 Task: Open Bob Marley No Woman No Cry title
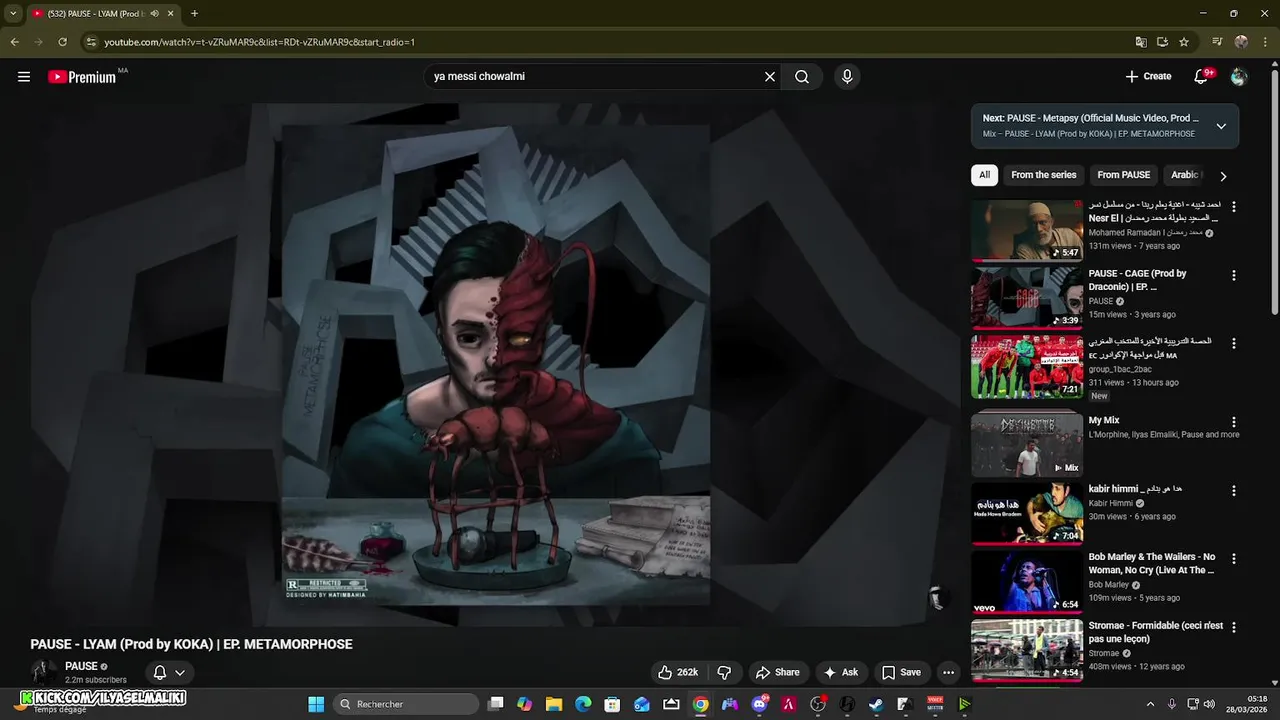[1152, 564]
